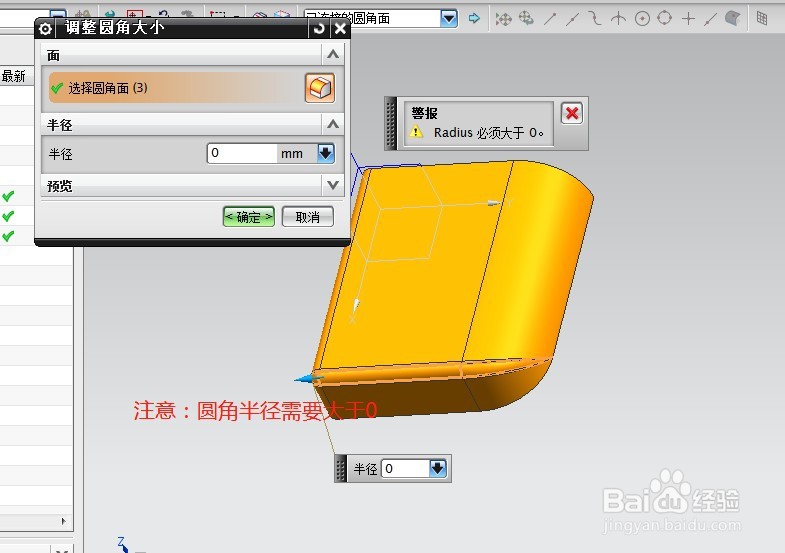Toggle End Point snap

click(550, 19)
